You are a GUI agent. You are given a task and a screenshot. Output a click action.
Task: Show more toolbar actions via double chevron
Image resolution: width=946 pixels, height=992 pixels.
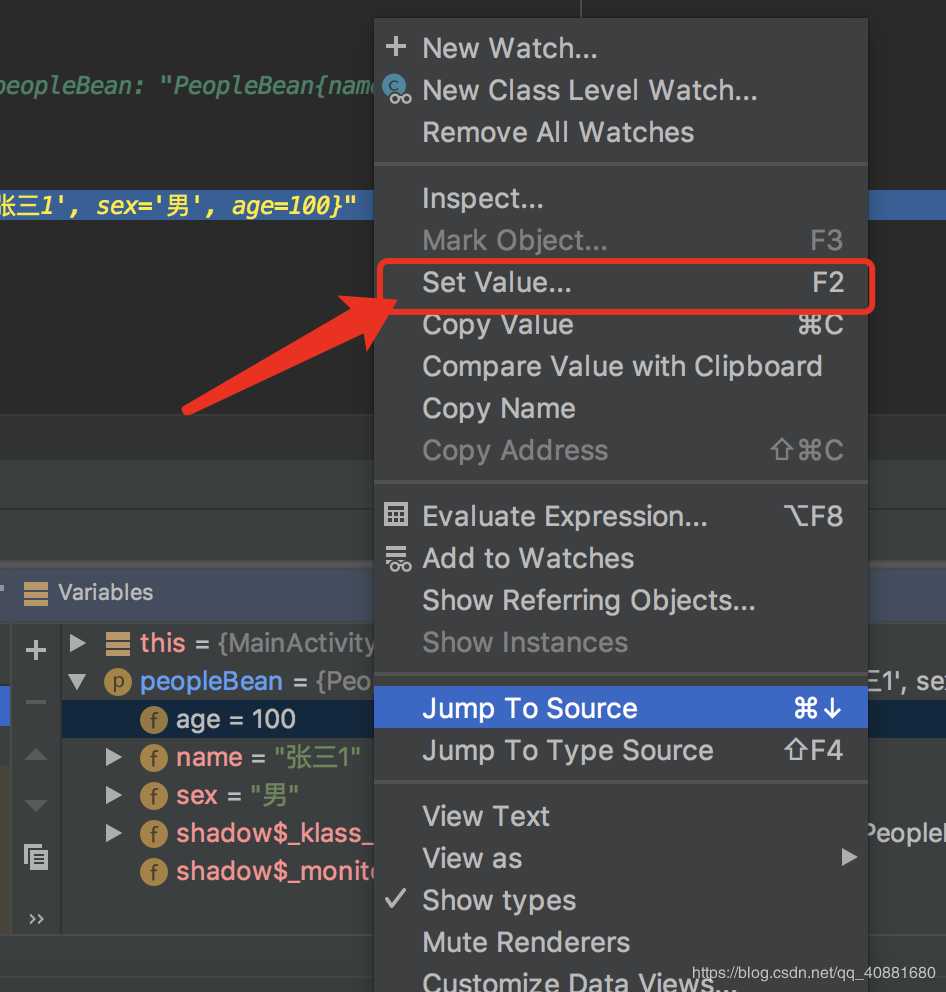36,919
